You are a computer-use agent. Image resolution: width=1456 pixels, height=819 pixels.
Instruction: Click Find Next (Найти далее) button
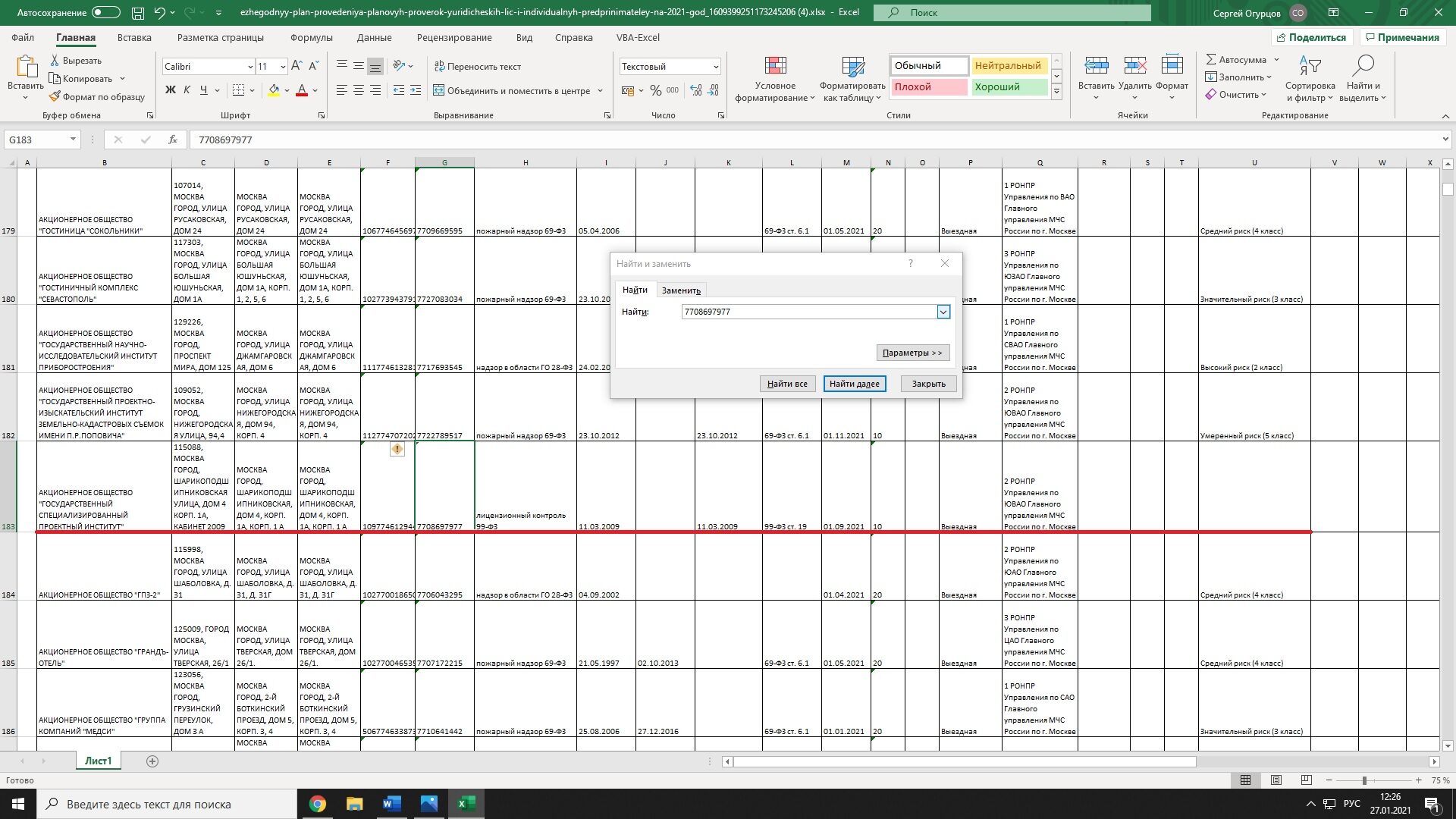click(x=855, y=384)
